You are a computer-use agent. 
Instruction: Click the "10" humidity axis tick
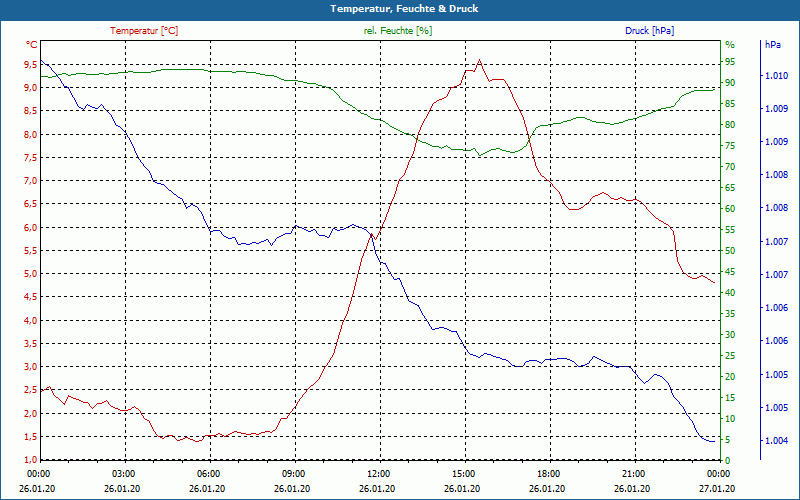point(730,419)
